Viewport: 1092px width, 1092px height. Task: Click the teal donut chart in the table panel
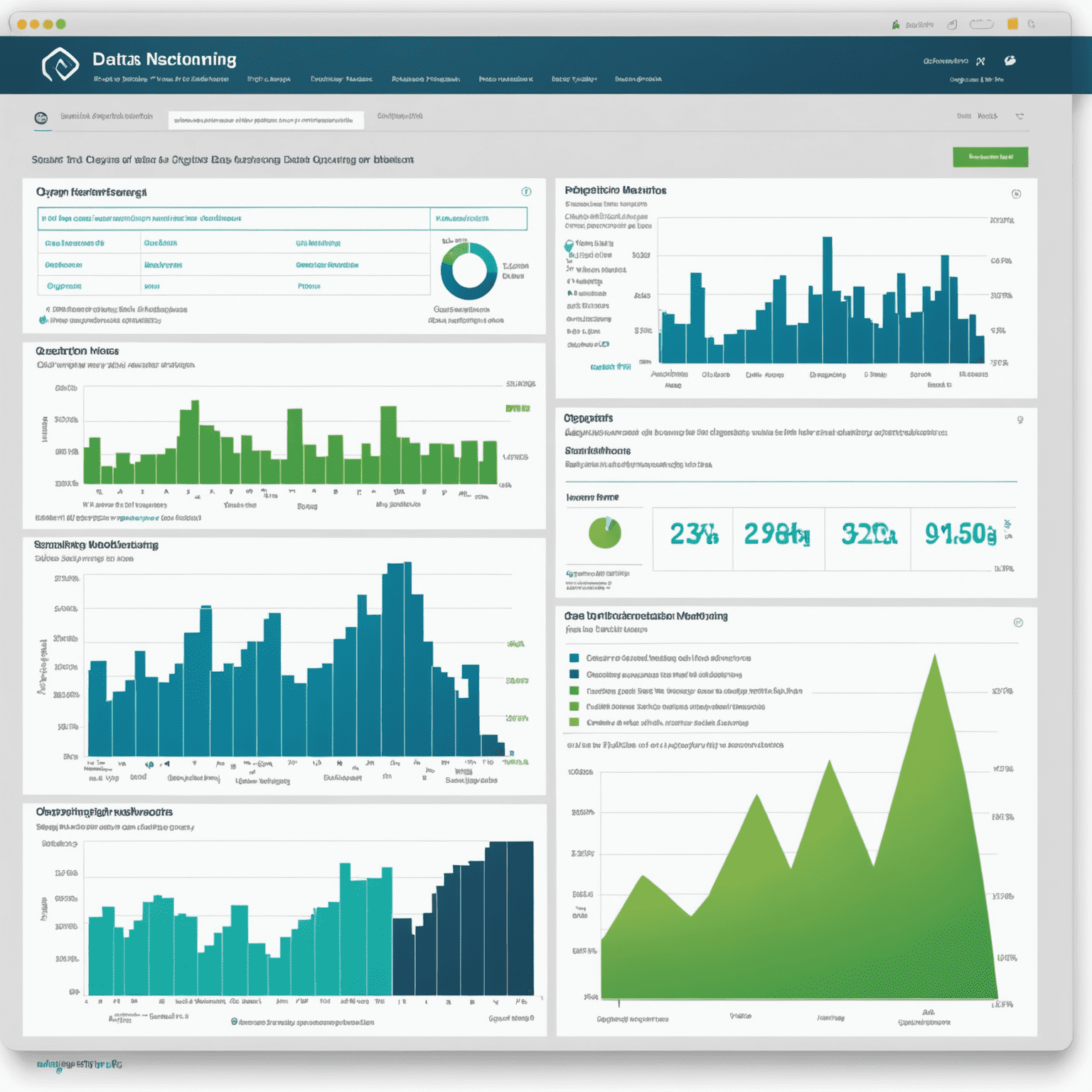(469, 272)
